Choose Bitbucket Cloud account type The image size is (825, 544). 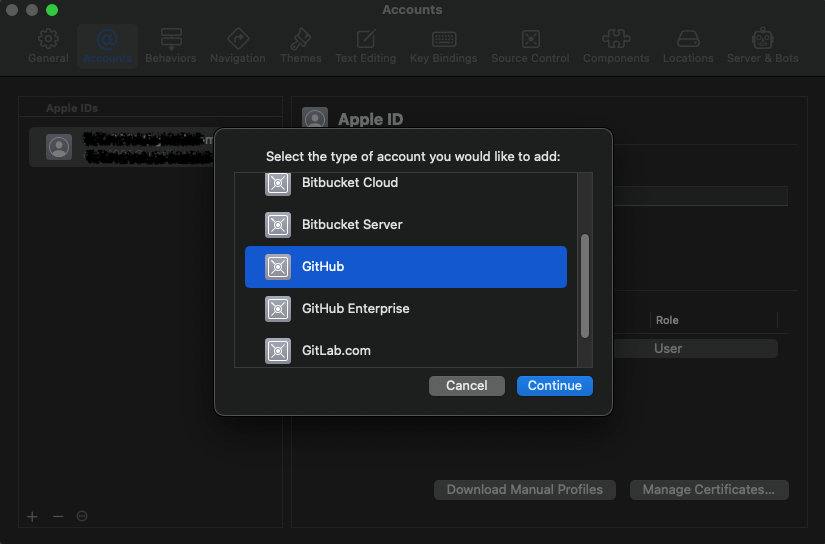coord(406,183)
